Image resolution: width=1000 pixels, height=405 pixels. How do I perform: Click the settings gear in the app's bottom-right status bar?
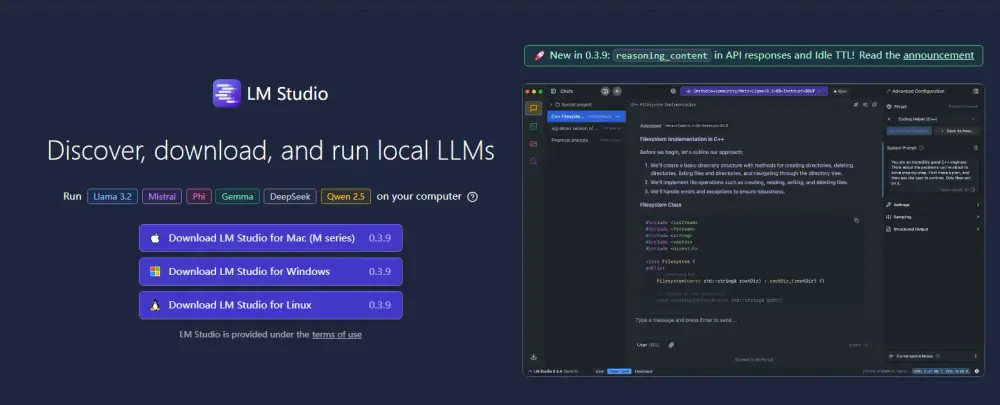[x=977, y=371]
